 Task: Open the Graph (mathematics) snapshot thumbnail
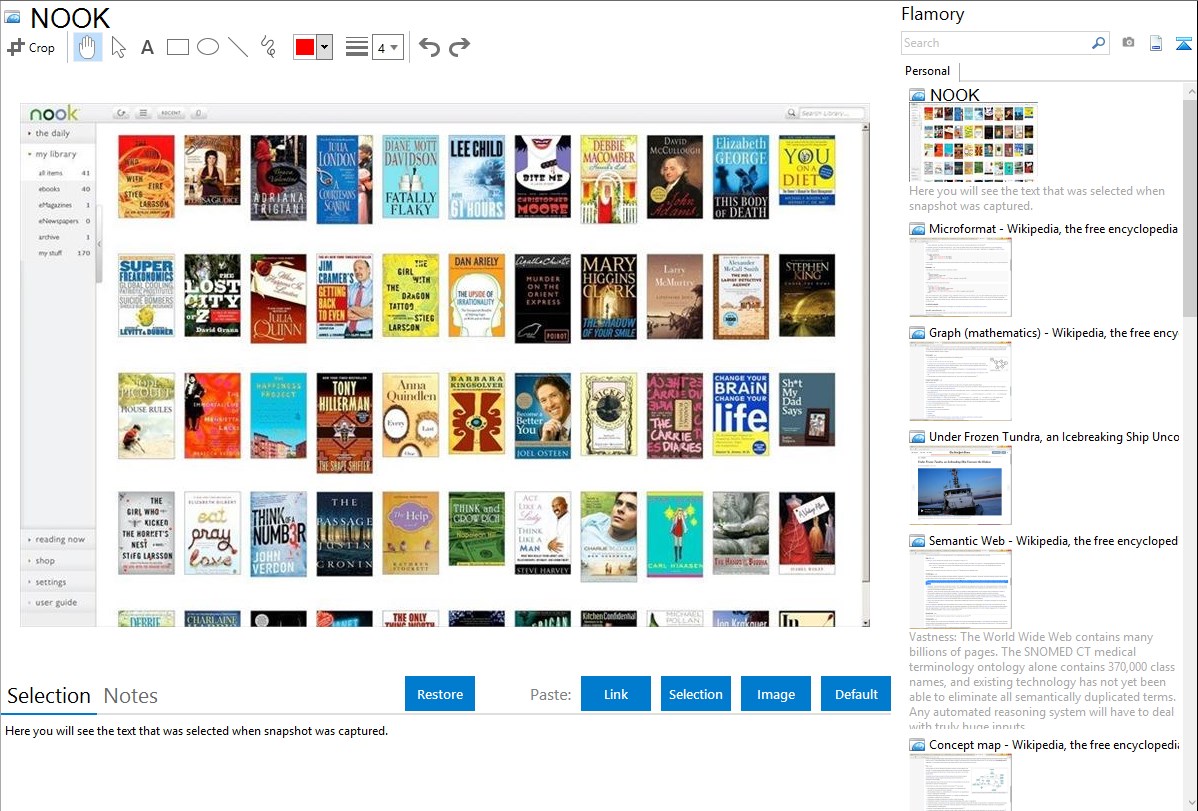(960, 381)
